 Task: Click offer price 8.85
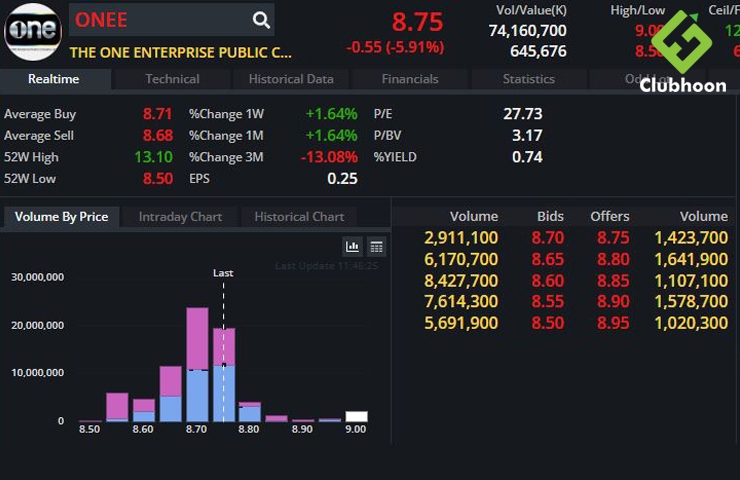point(613,281)
